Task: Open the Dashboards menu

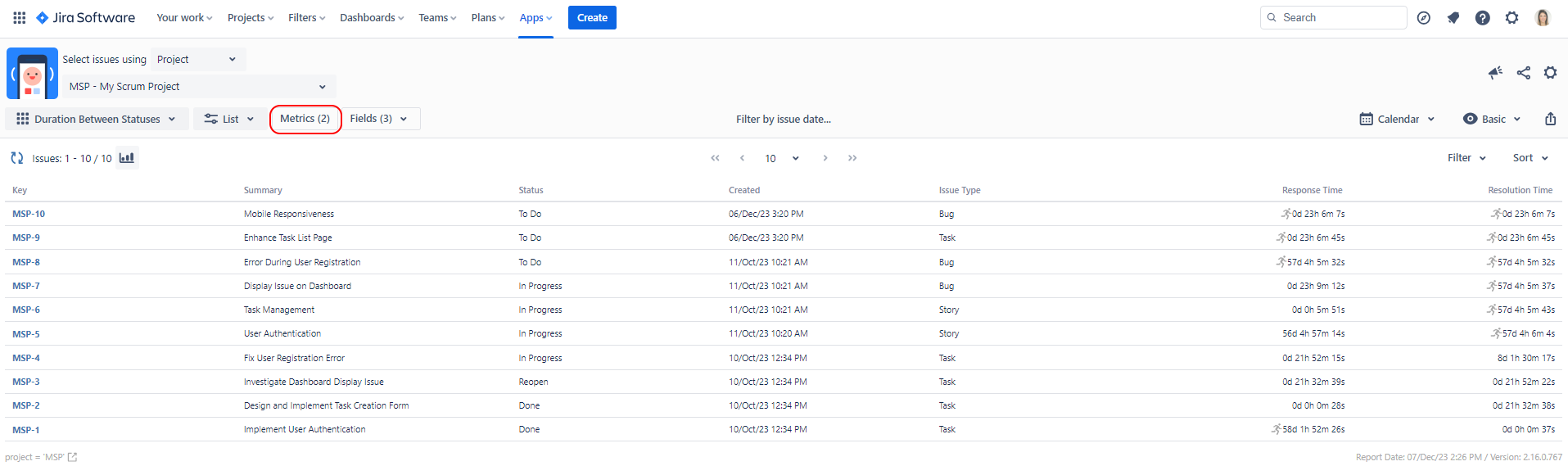Action: click(372, 17)
